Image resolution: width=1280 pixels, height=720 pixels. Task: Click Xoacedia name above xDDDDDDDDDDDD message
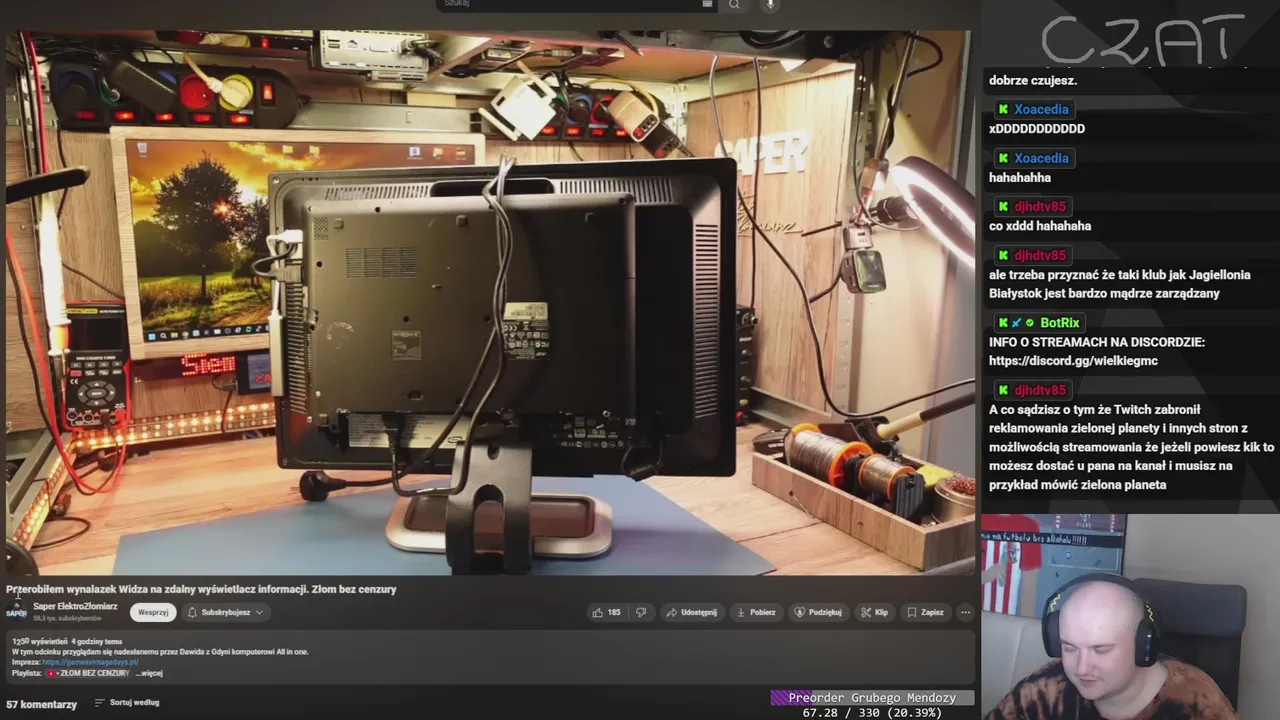coord(1041,109)
